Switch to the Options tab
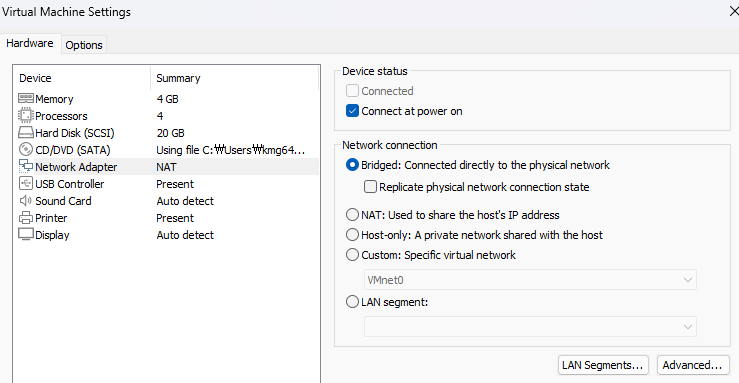The height and width of the screenshot is (383, 739). click(84, 45)
